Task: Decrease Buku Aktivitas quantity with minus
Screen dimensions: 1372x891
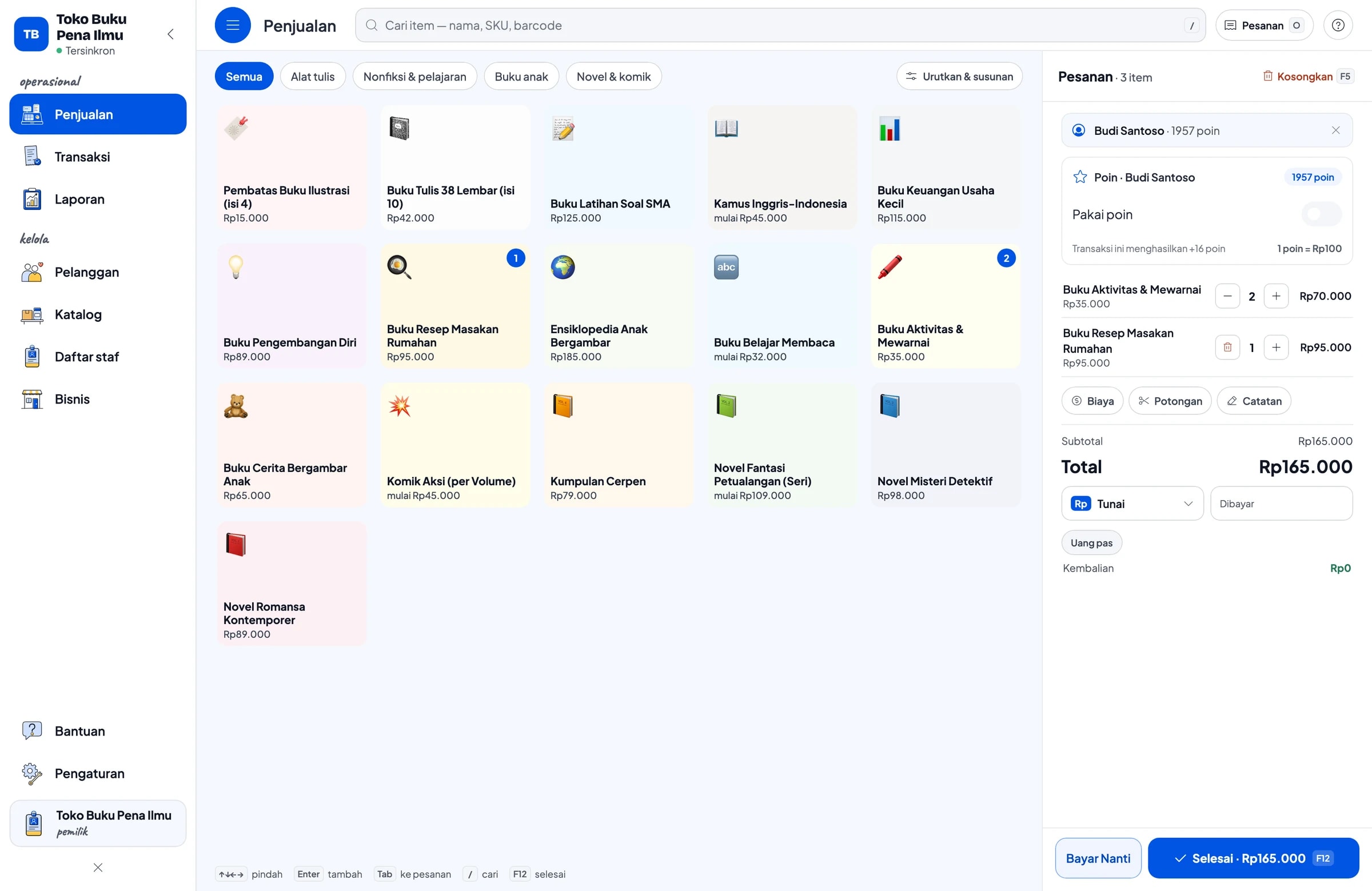Action: pos(1227,296)
